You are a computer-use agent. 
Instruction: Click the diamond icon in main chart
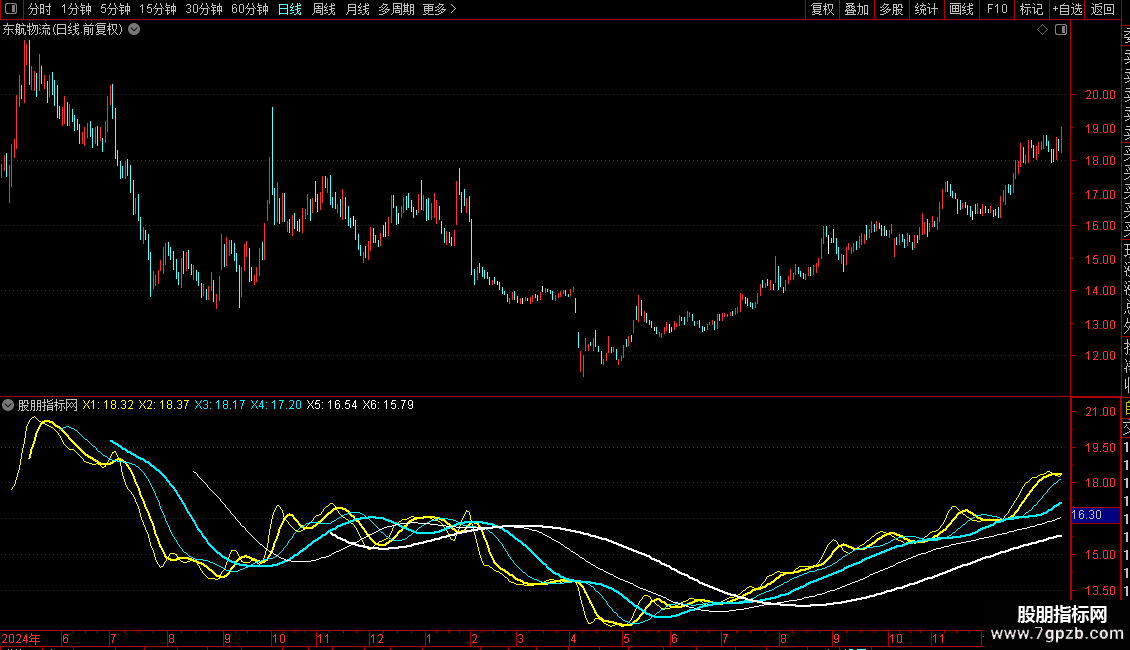click(1042, 30)
